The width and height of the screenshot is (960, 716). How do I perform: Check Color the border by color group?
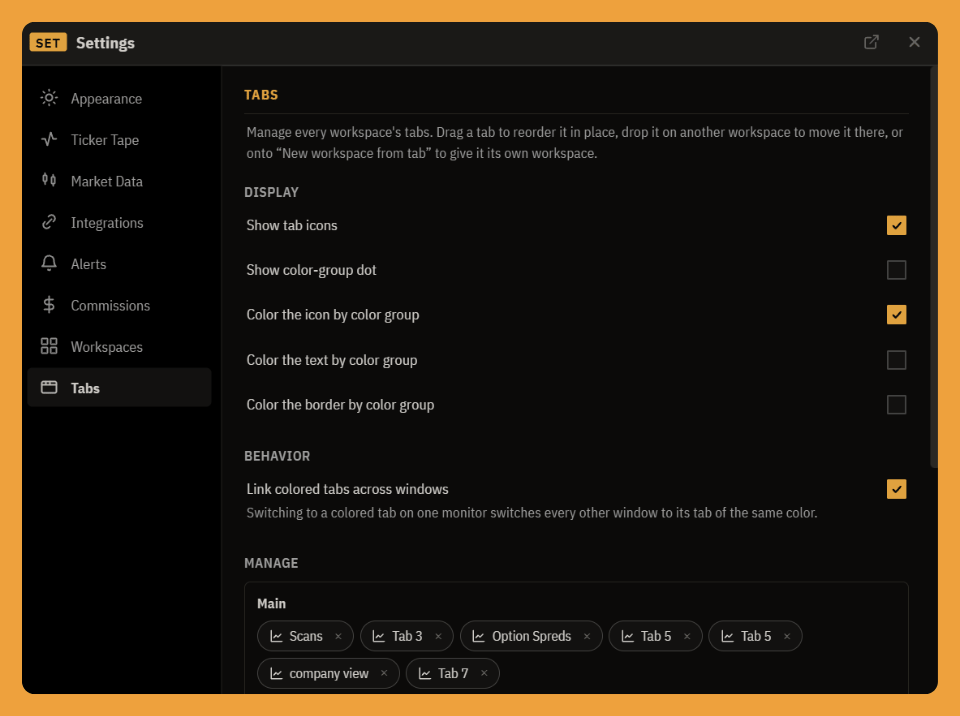896,404
